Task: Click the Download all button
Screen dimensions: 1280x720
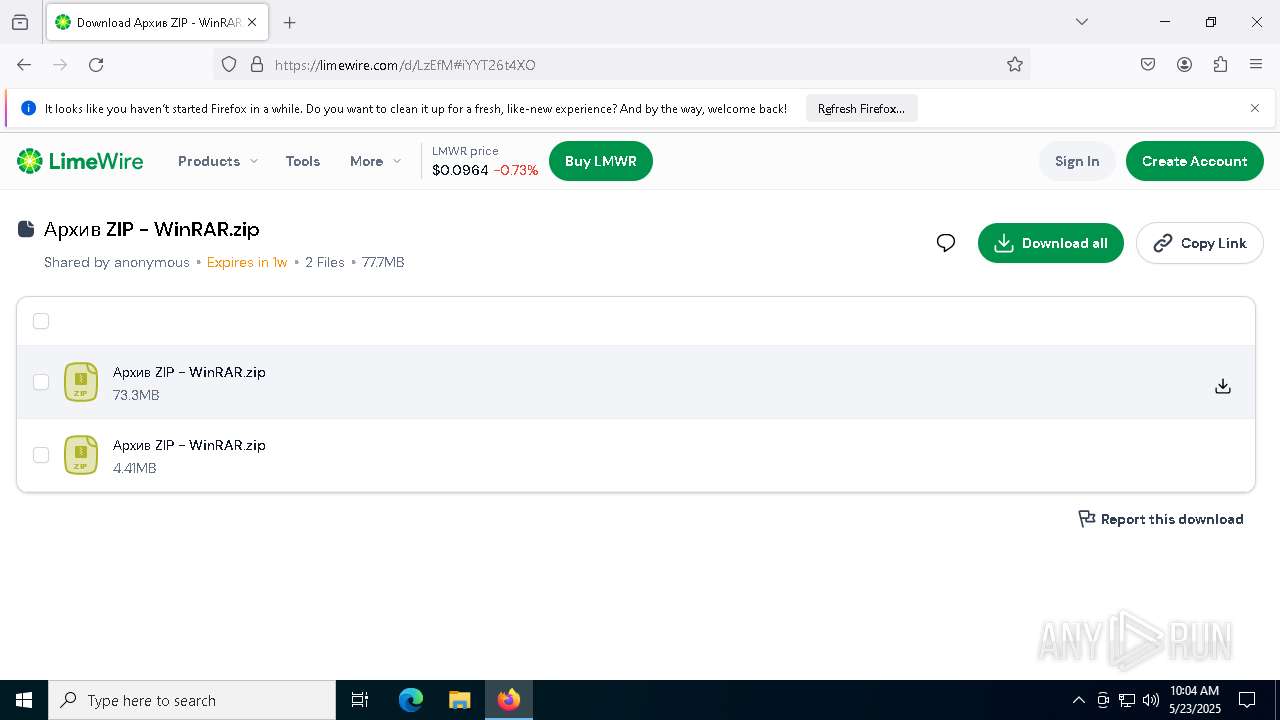Action: [1051, 243]
